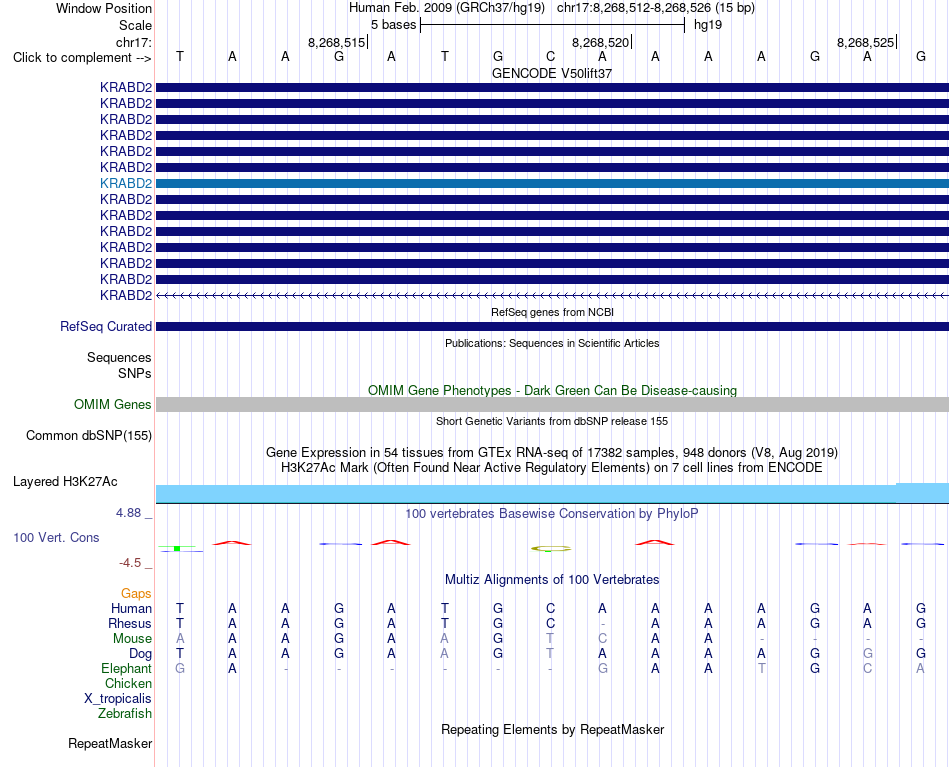Image resolution: width=950 pixels, height=767 pixels.
Task: Open the 'RefSeq genes from NCBI' track title
Action: (x=552, y=313)
